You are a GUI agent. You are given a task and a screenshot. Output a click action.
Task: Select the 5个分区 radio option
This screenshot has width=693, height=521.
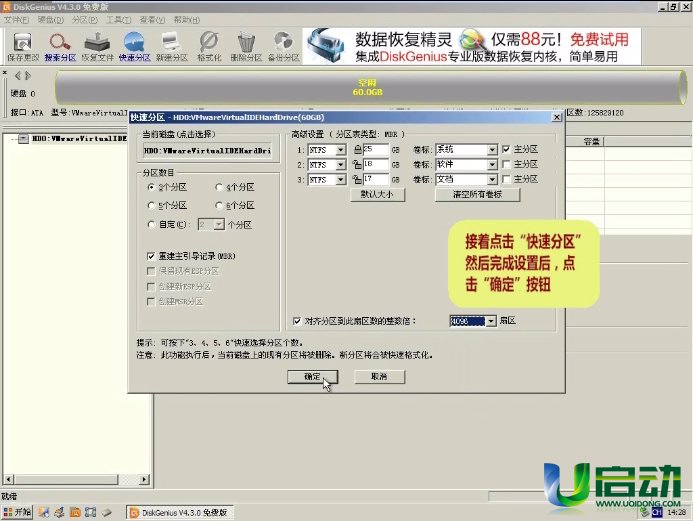click(x=151, y=205)
